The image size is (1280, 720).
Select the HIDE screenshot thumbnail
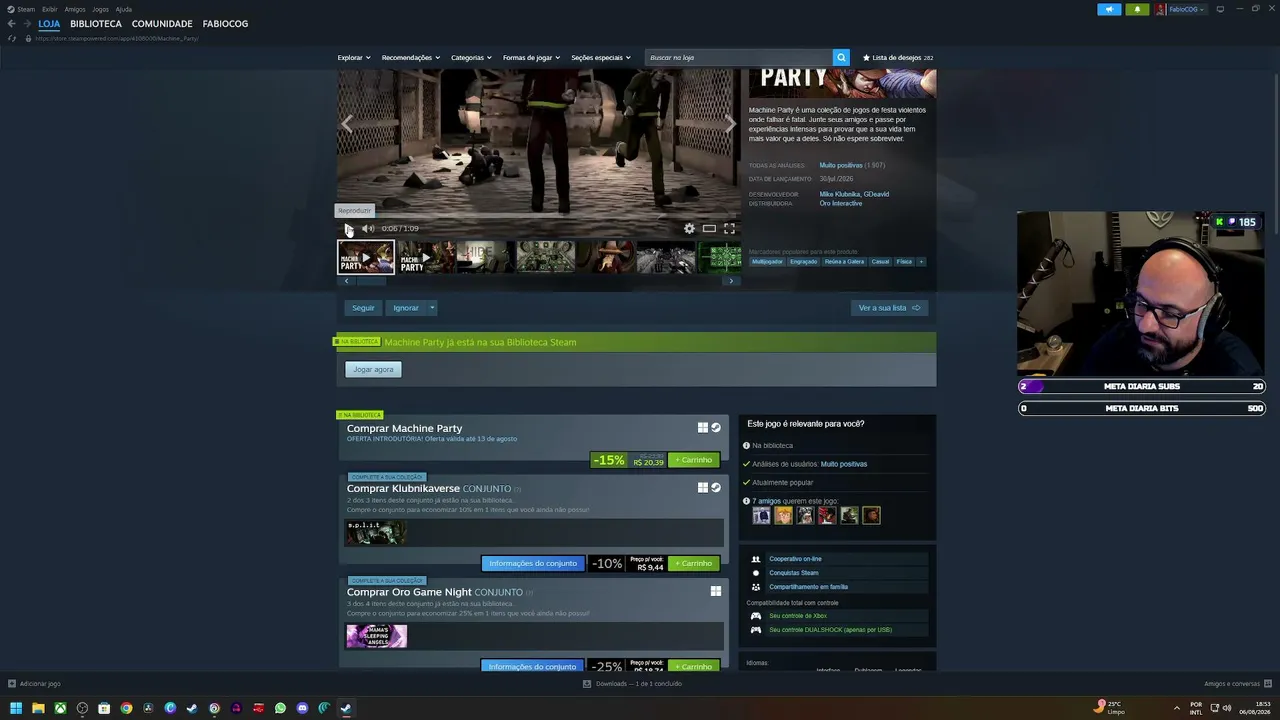(x=486, y=257)
